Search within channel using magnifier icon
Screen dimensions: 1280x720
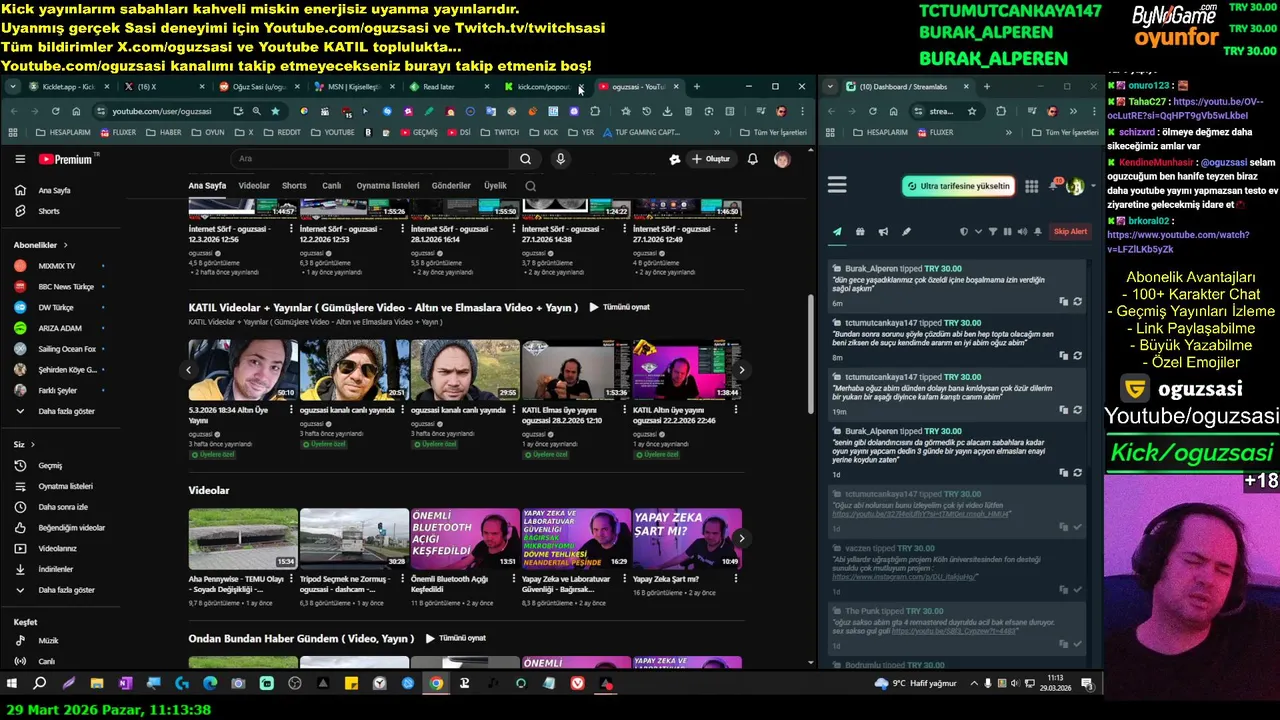530,186
